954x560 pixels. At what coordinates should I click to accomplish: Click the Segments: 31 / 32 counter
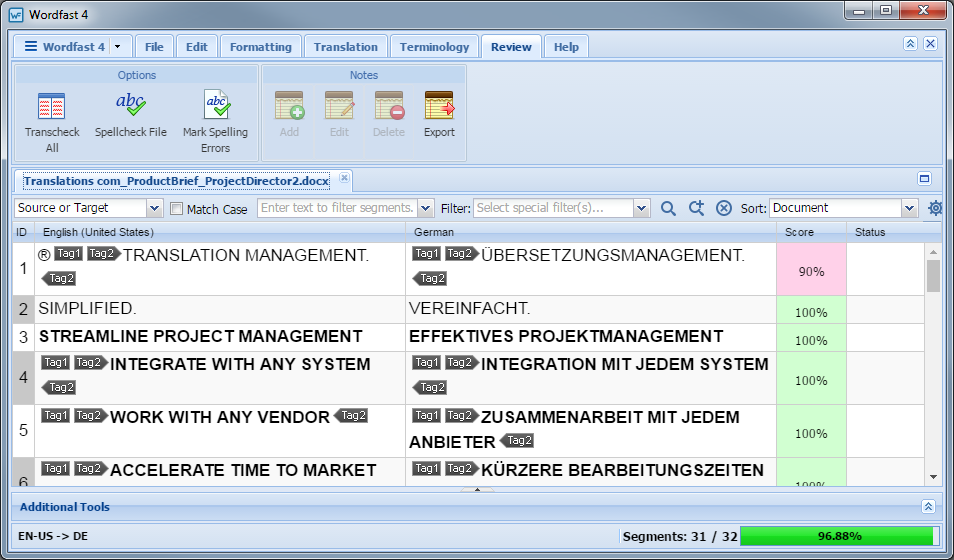click(680, 536)
